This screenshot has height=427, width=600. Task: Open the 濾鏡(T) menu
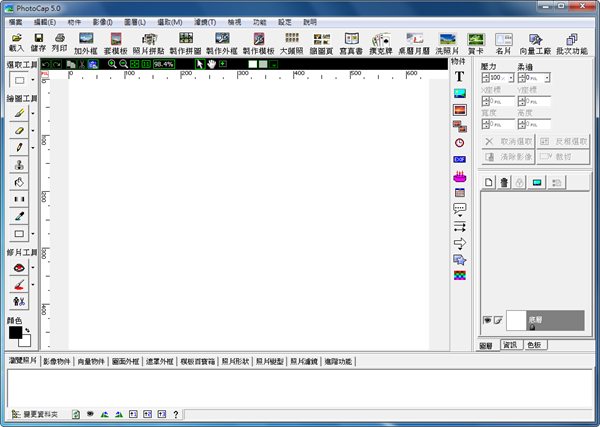coord(205,22)
